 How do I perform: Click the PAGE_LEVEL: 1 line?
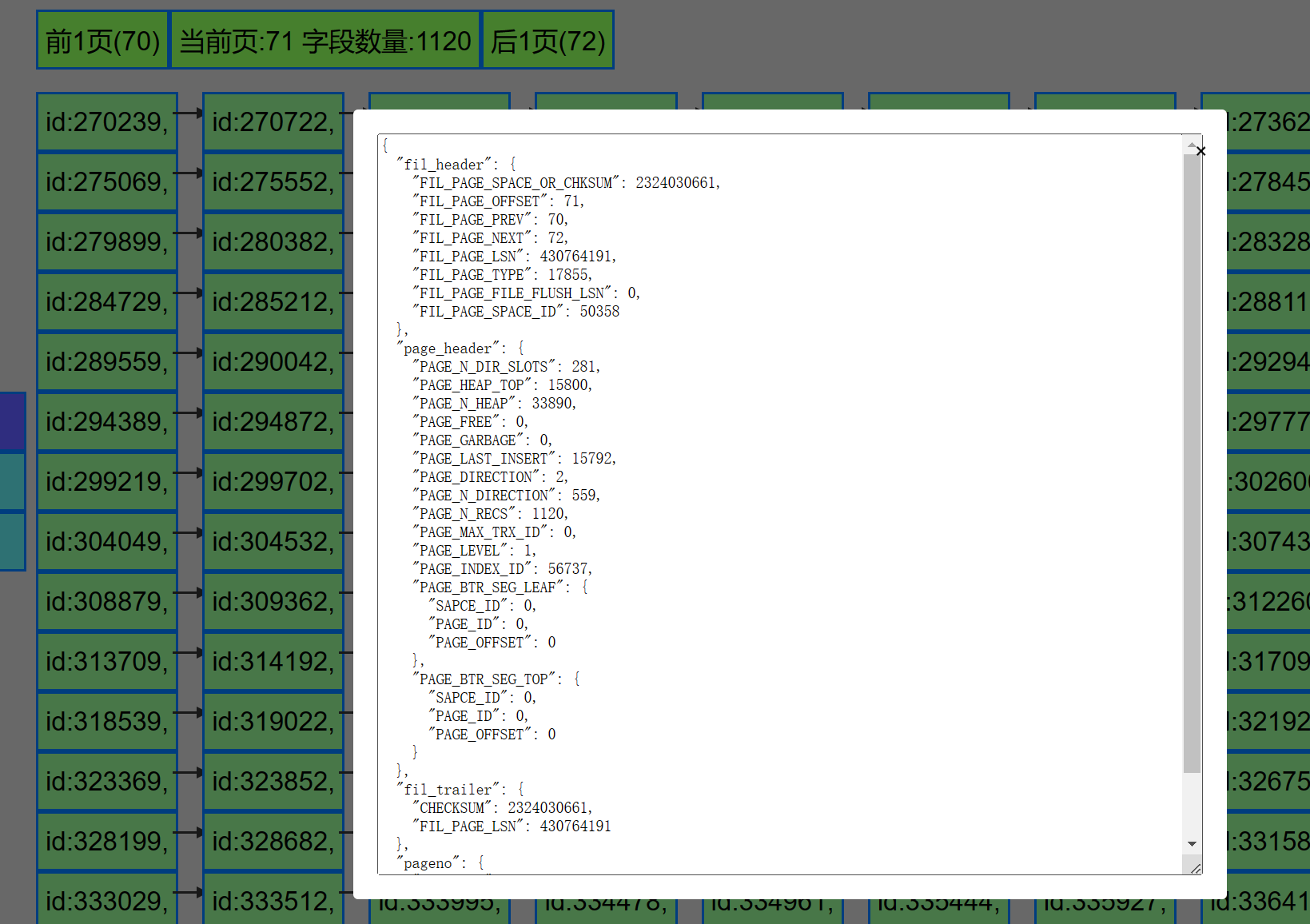474,551
